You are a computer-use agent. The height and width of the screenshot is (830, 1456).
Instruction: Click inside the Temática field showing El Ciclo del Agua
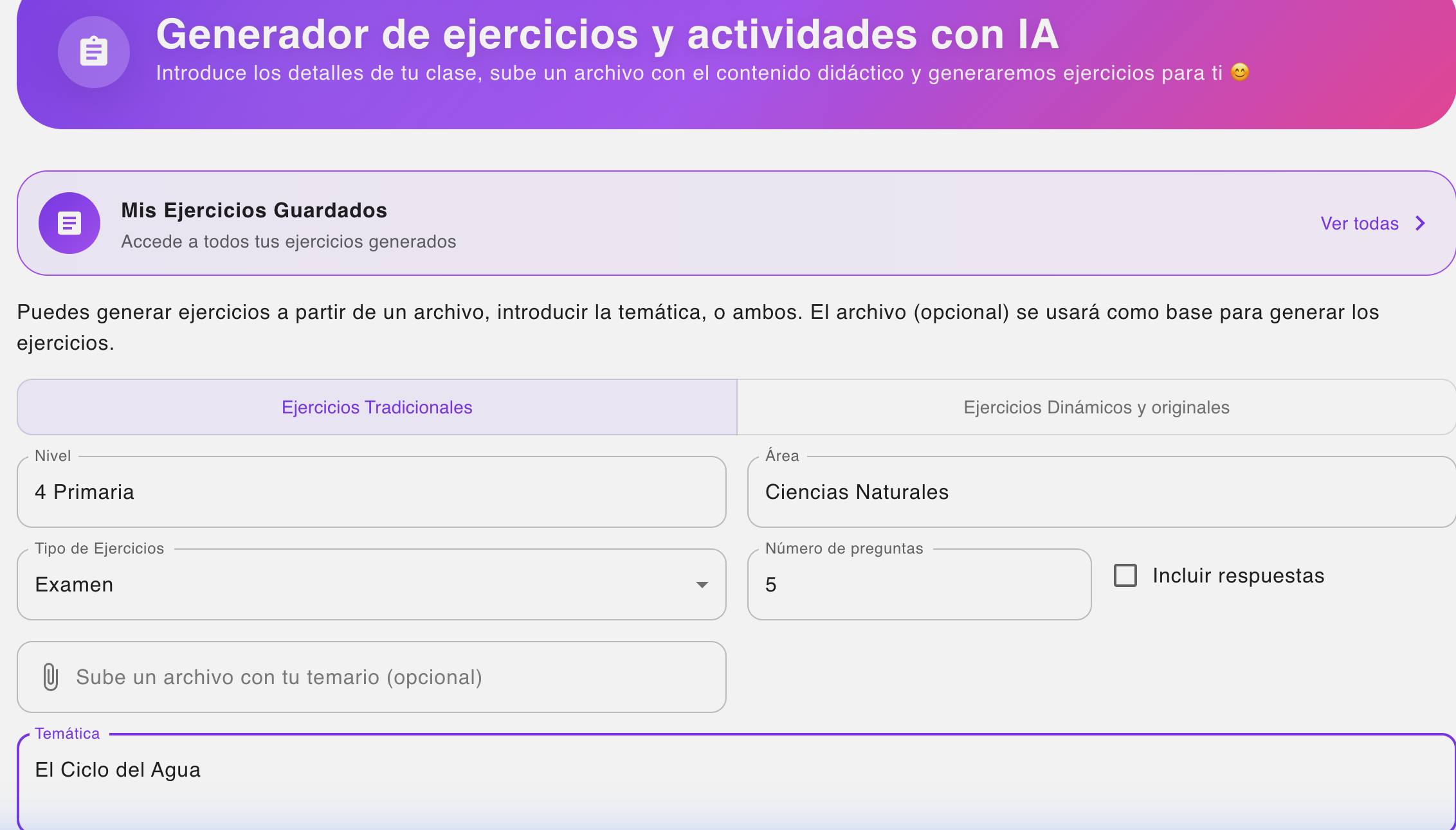pyautogui.click(x=386, y=770)
